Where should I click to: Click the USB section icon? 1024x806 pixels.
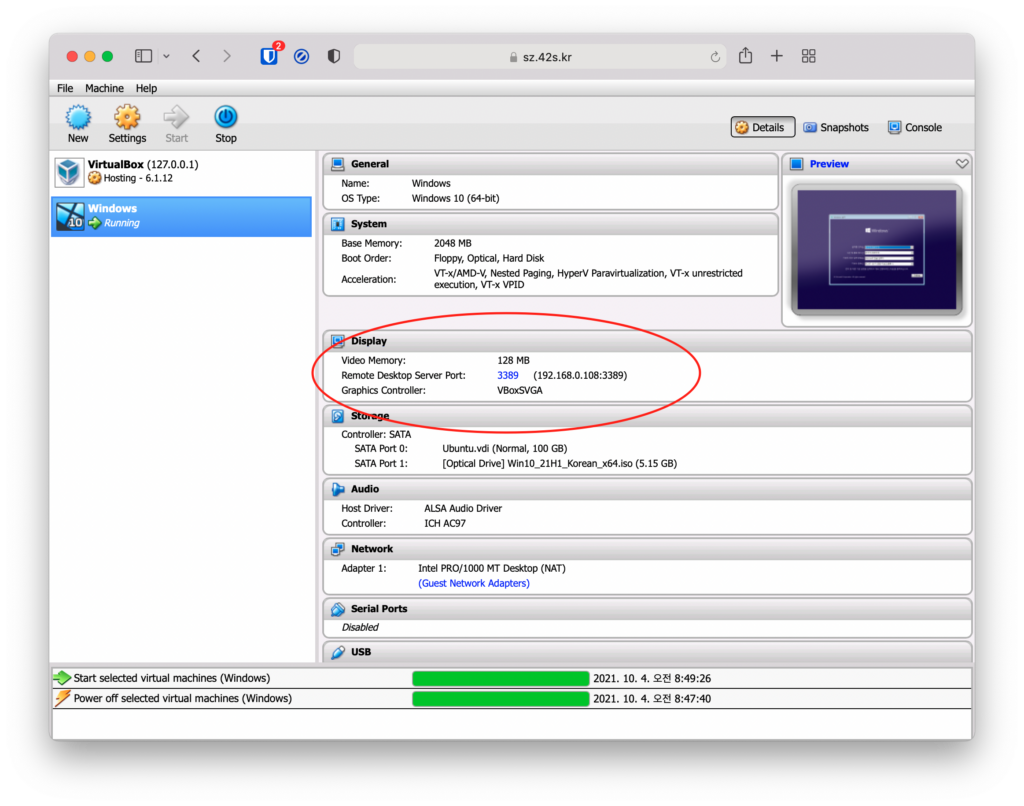pos(338,653)
